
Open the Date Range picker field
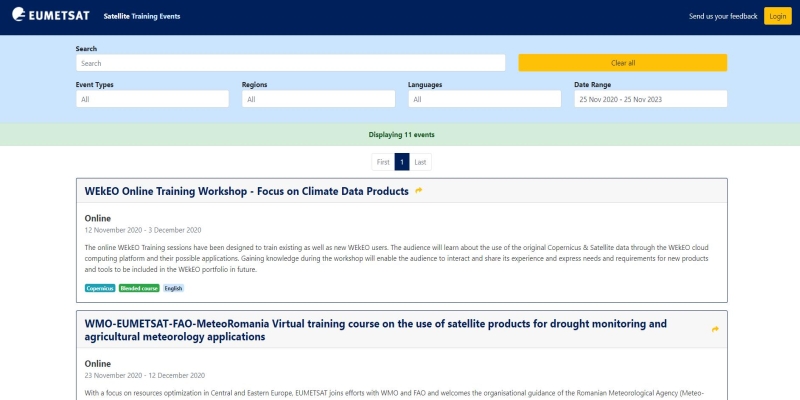click(651, 99)
